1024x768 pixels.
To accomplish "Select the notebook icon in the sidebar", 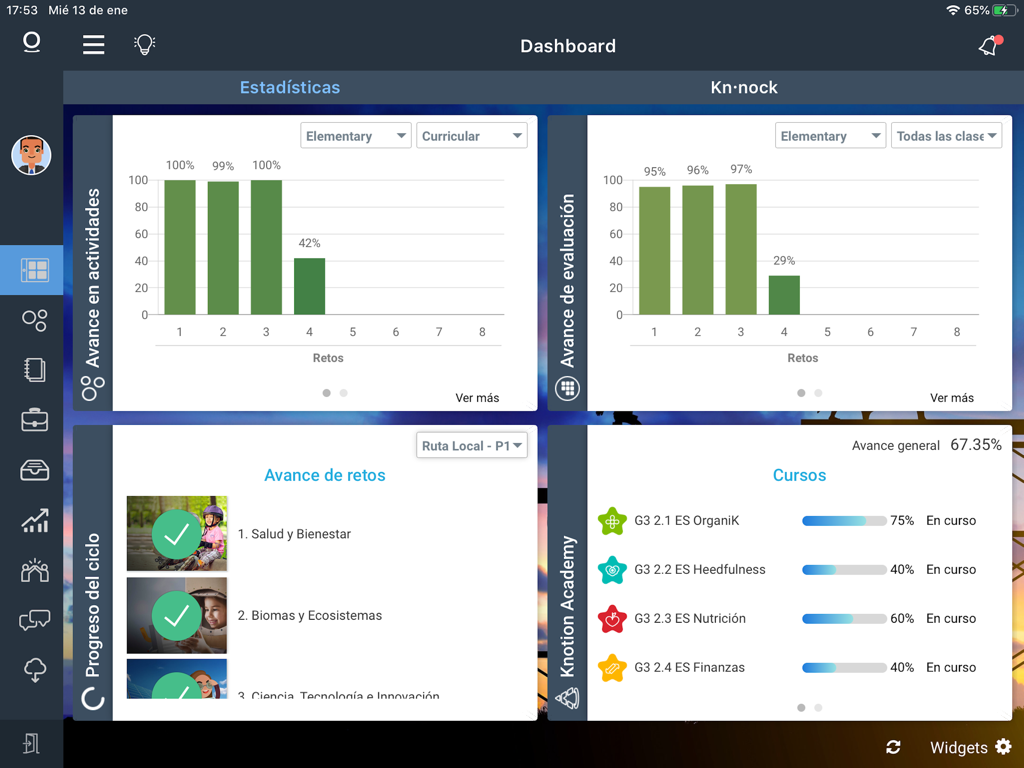I will click(x=33, y=370).
